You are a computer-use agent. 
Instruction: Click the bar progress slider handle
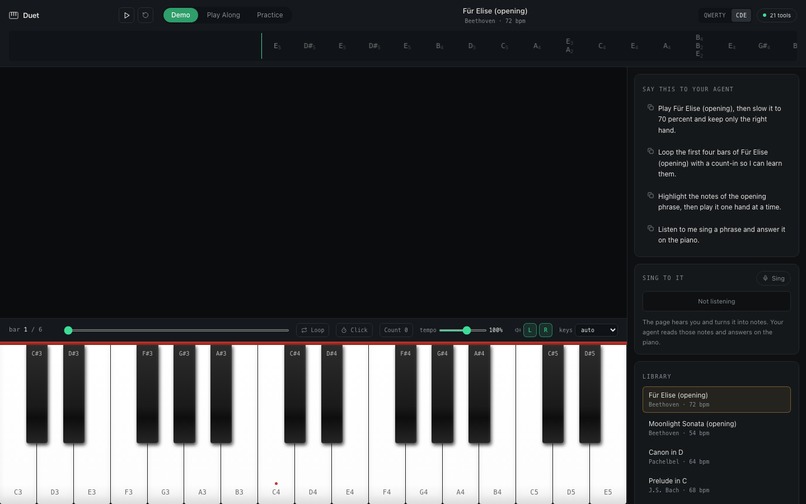pyautogui.click(x=68, y=330)
